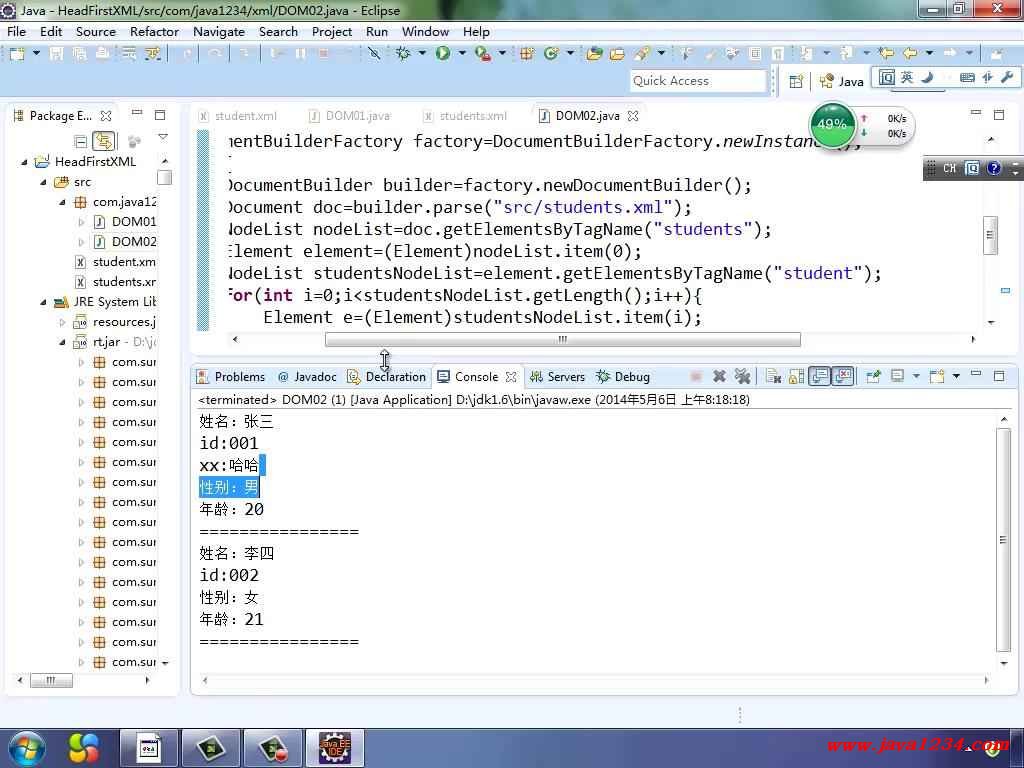This screenshot has height=768, width=1024.
Task: Click the editor horizontal scrollbar thumb
Action: click(562, 340)
